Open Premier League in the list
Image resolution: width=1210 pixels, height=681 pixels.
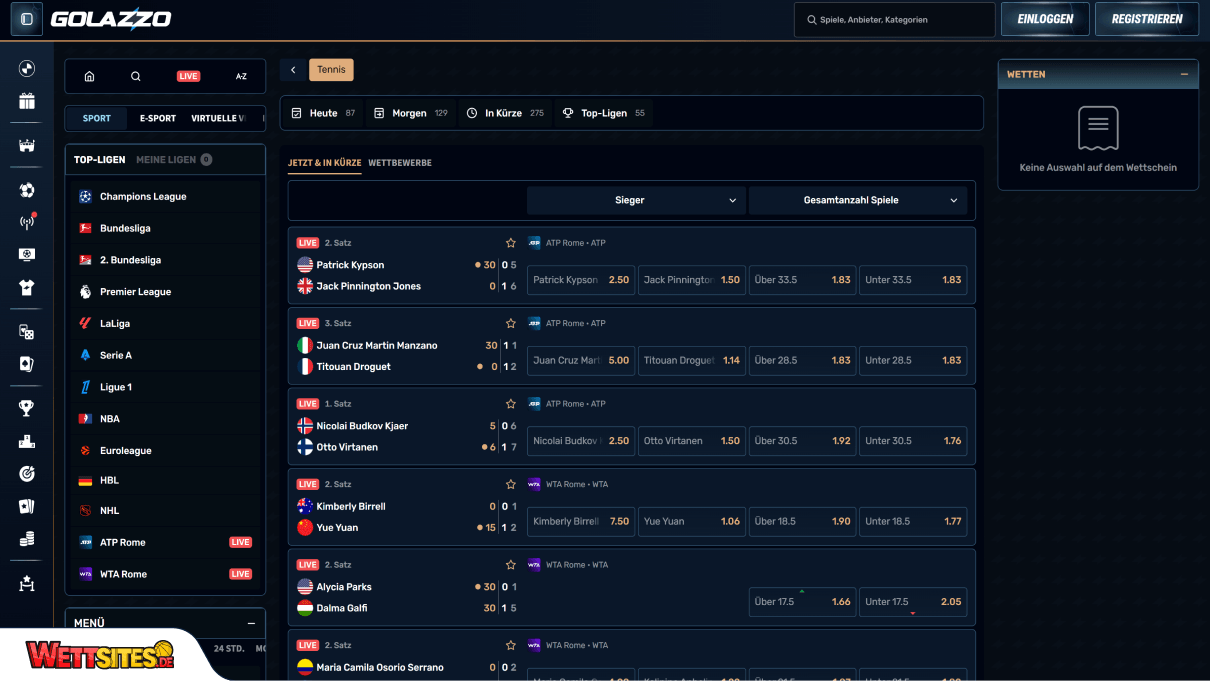pos(165,292)
